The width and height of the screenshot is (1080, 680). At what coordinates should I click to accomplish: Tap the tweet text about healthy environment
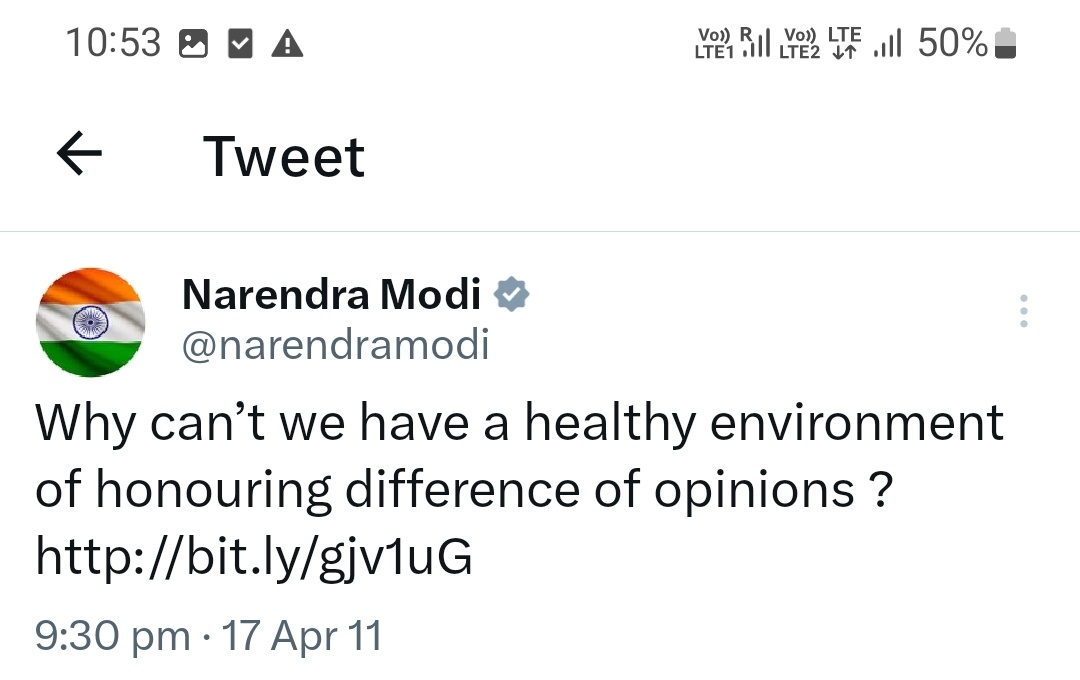coord(520,456)
